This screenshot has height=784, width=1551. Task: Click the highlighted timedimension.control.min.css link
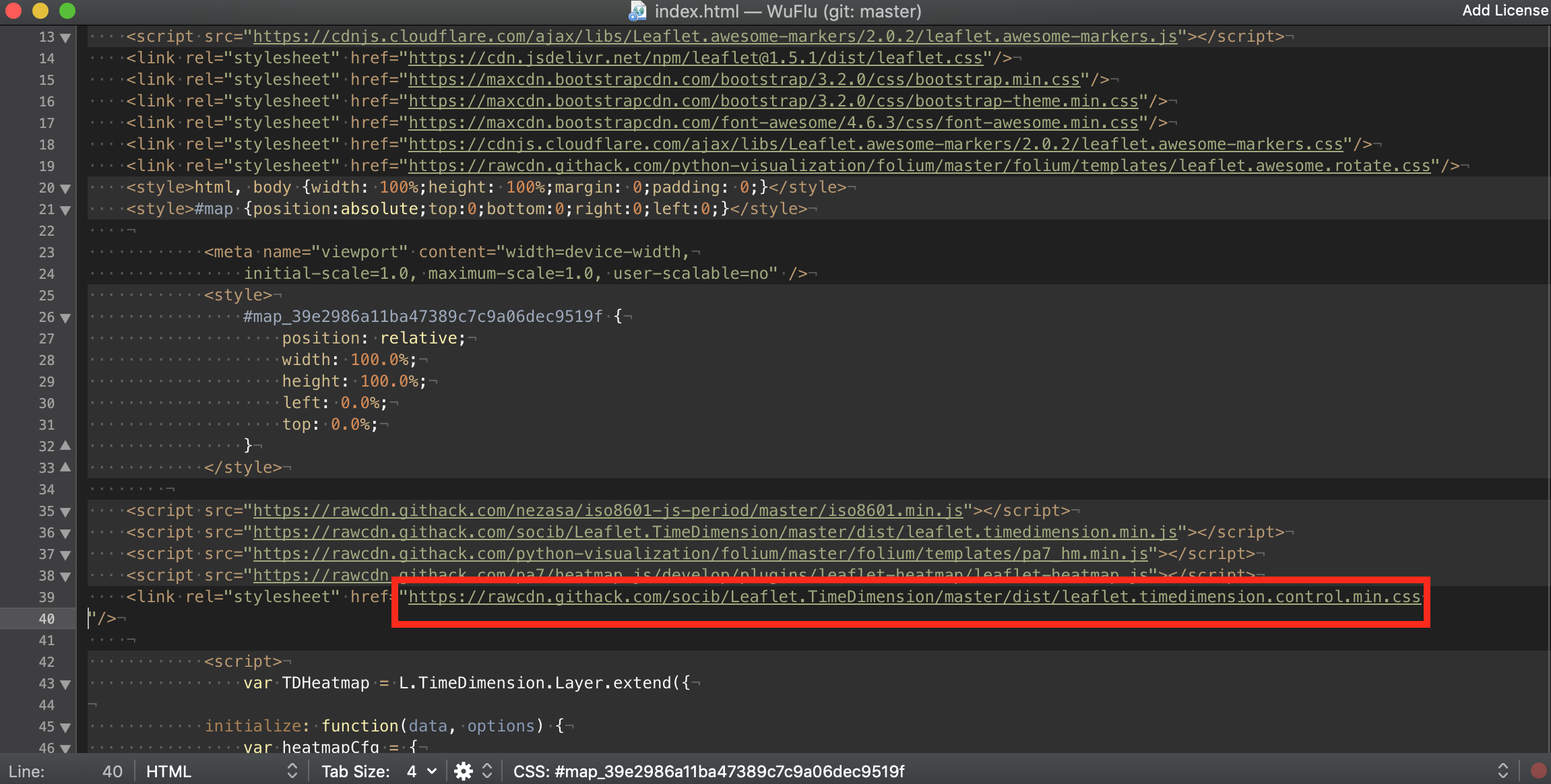point(910,597)
